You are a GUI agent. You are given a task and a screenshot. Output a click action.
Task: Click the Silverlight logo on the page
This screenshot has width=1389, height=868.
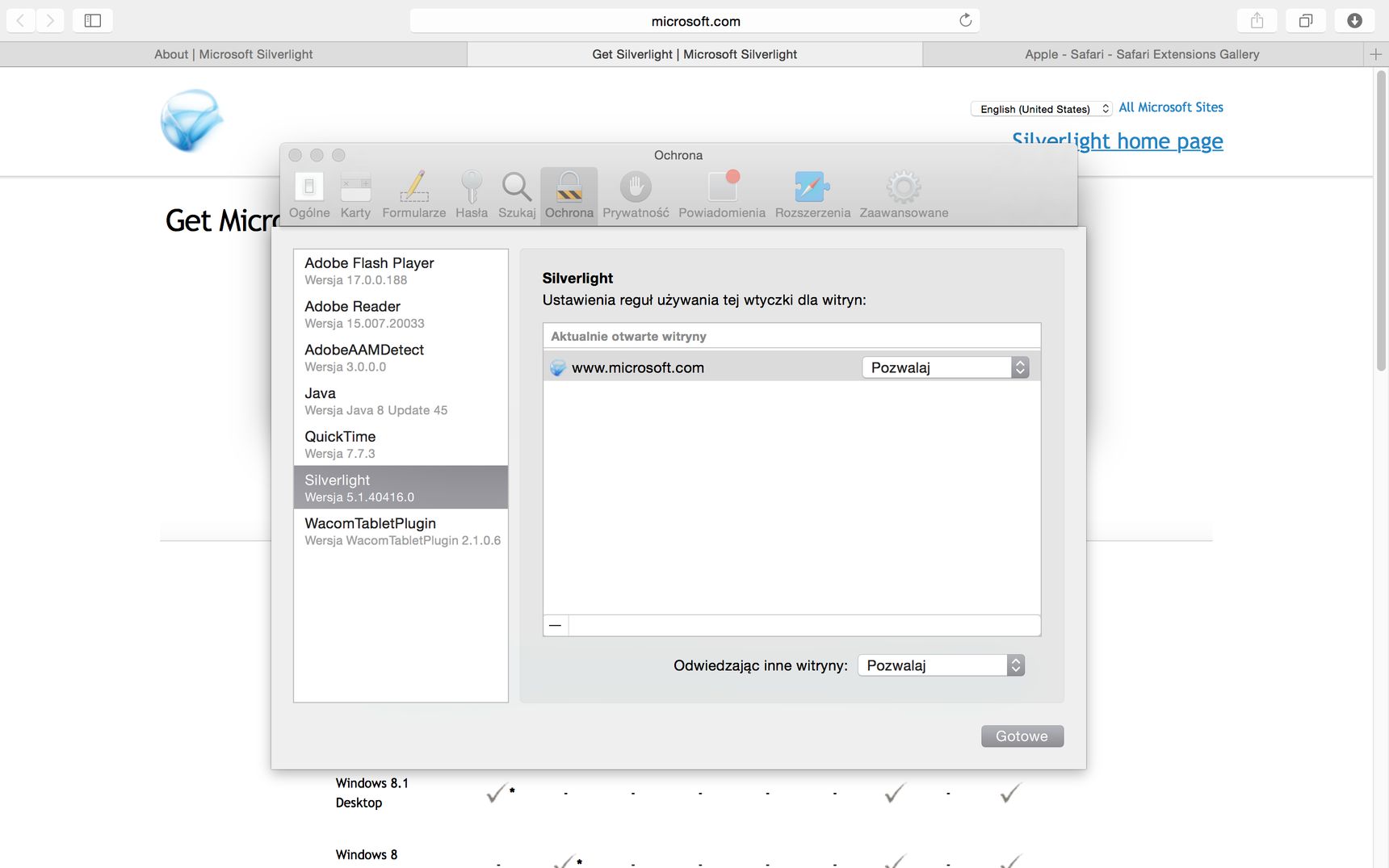point(191,120)
